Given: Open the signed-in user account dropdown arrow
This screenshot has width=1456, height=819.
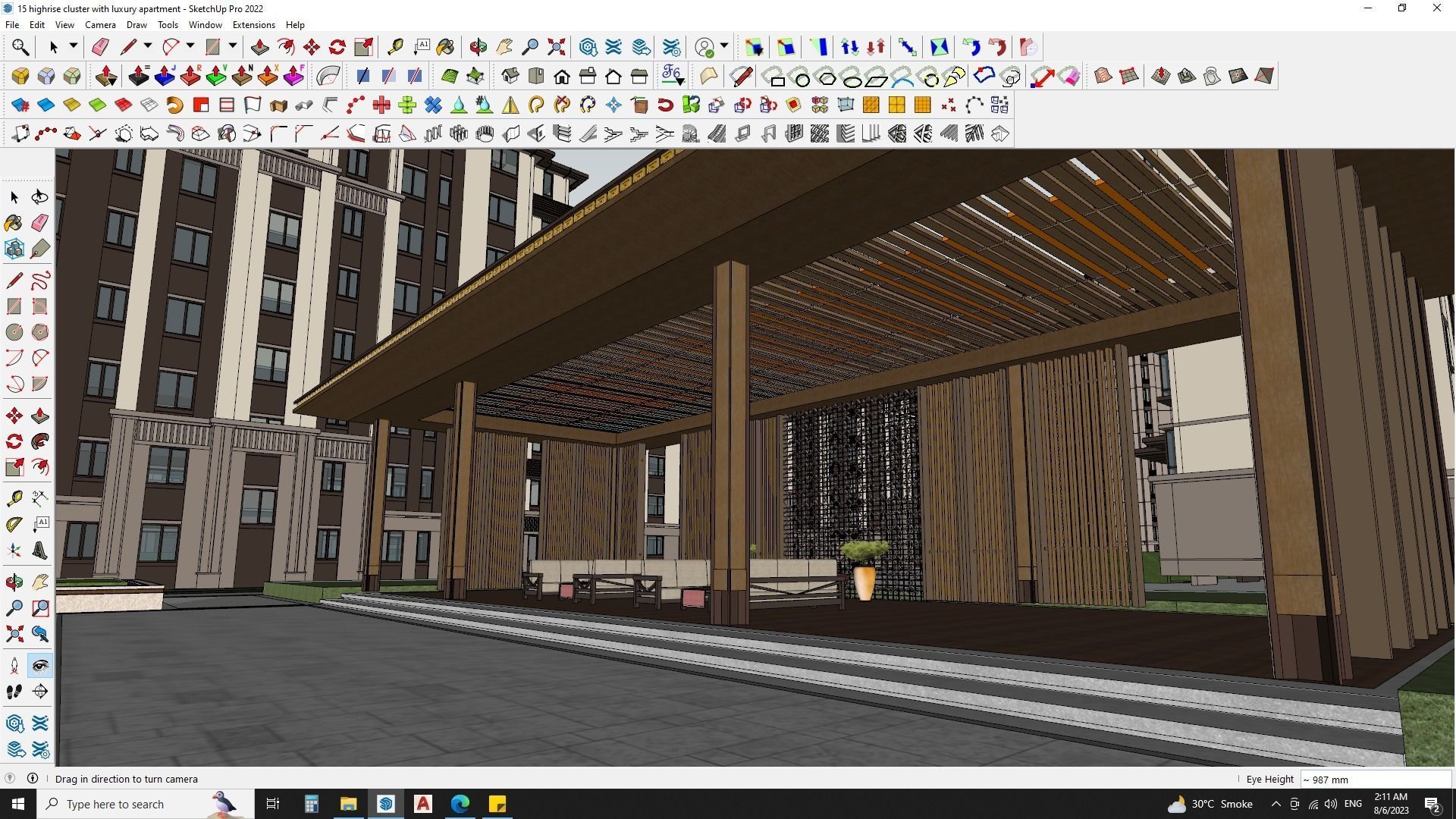Looking at the screenshot, I should coord(724,46).
